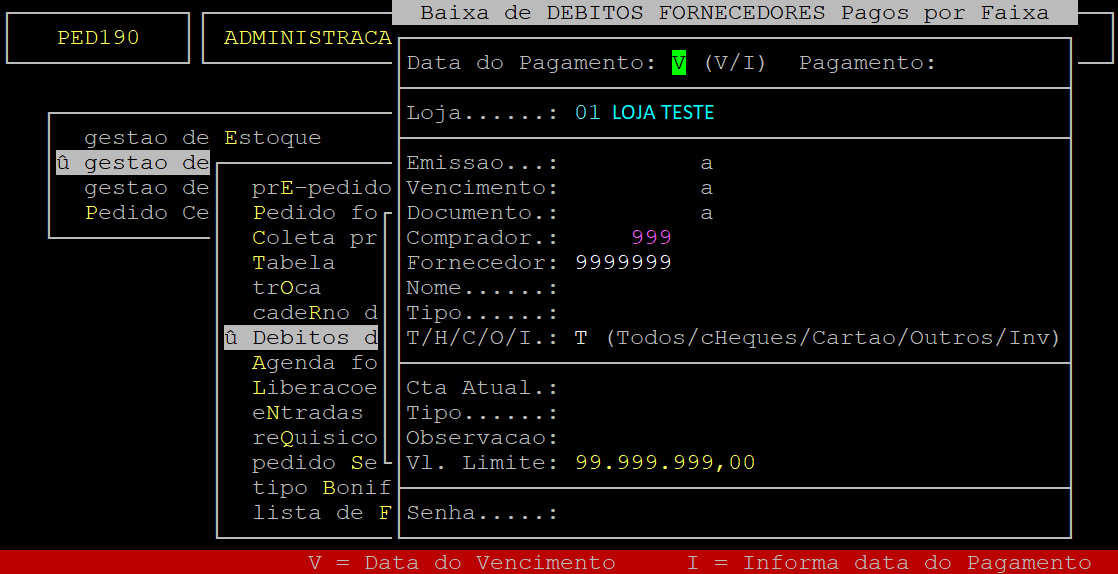Click the Comprador field with 999

[x=651, y=238]
